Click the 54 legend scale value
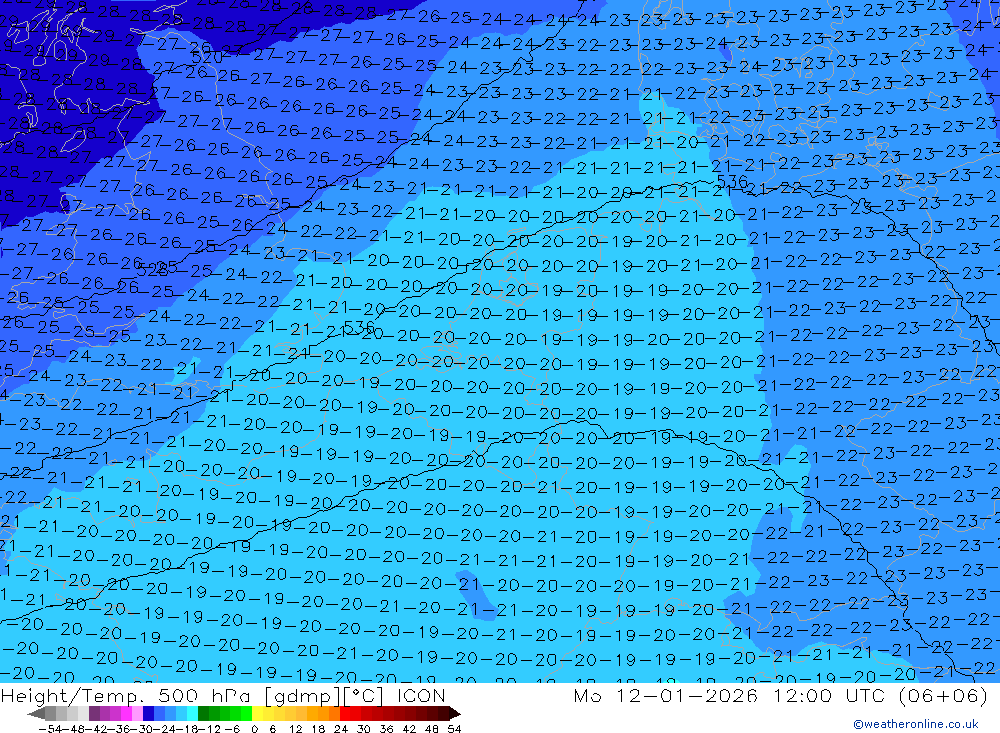Screen dimensions: 1000x733 pos(454,729)
